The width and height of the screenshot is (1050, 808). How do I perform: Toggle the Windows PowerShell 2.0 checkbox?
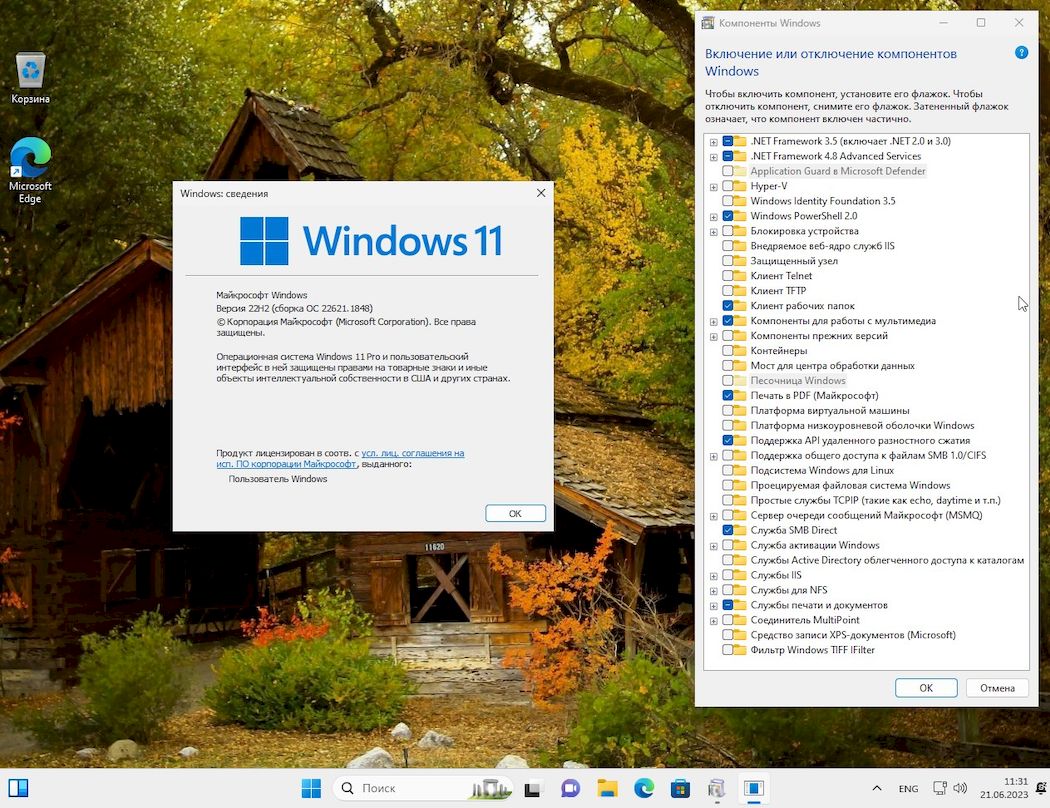coord(727,216)
